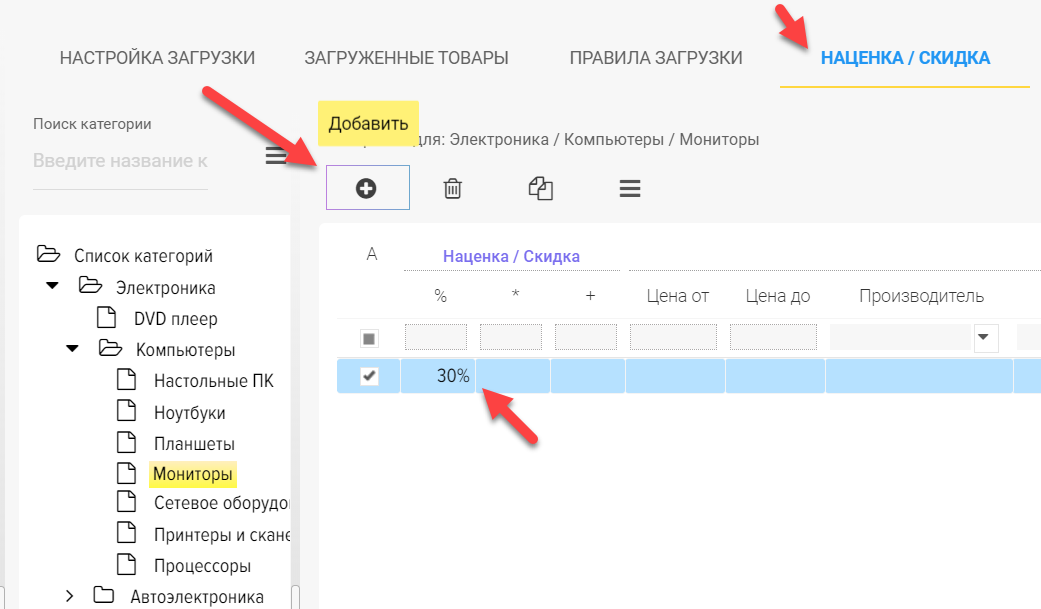This screenshot has height=609, width=1041.
Task: Click the Настольные ПК file icon
Action: [x=126, y=379]
